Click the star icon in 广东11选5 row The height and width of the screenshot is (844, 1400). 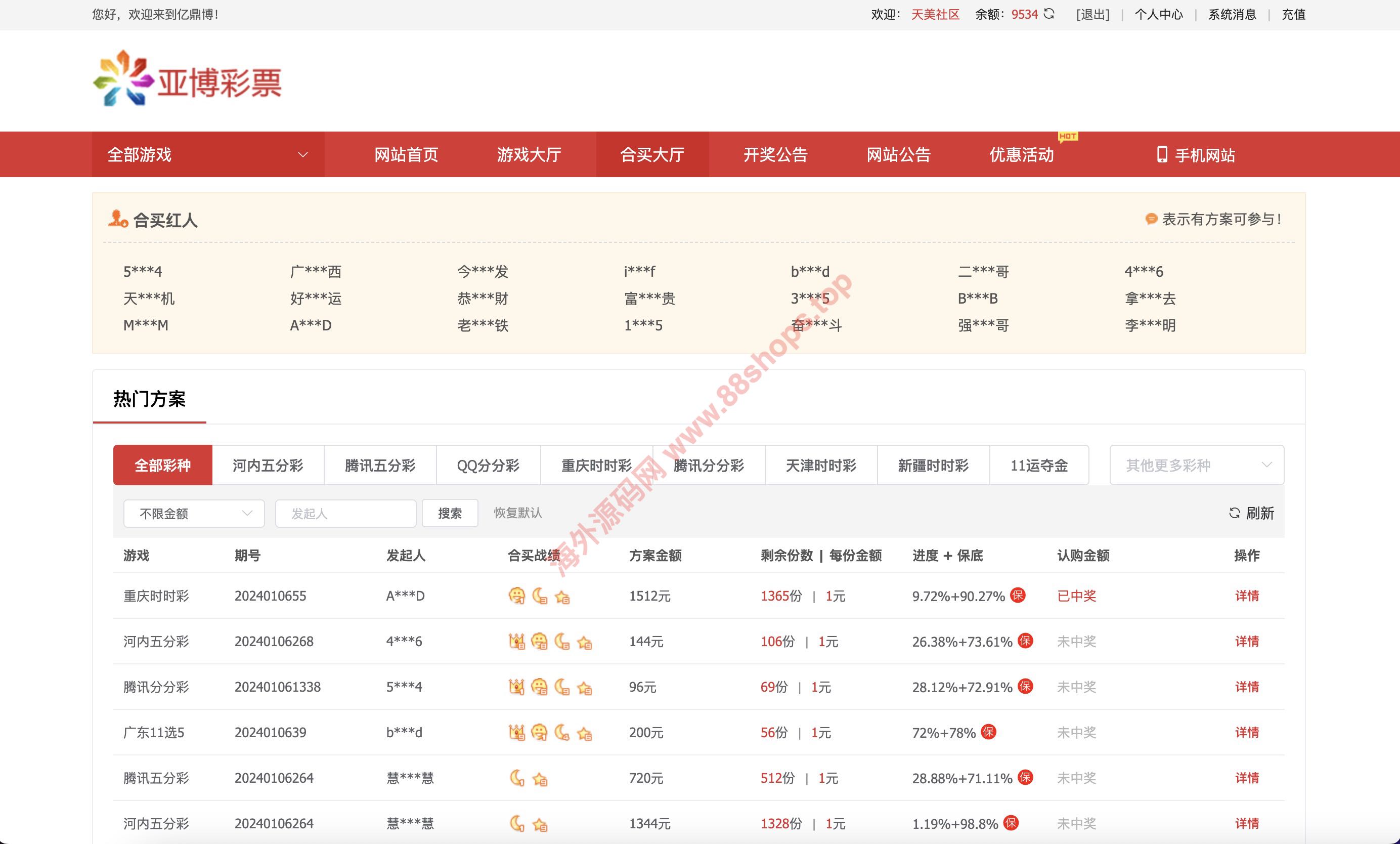(x=585, y=733)
